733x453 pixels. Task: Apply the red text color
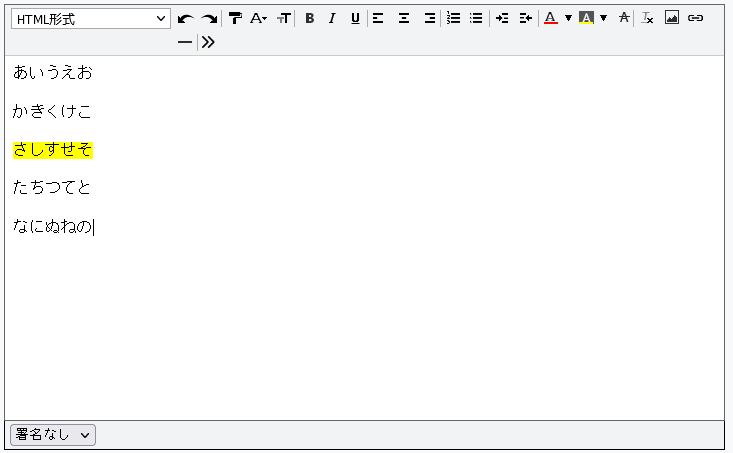pyautogui.click(x=551, y=18)
